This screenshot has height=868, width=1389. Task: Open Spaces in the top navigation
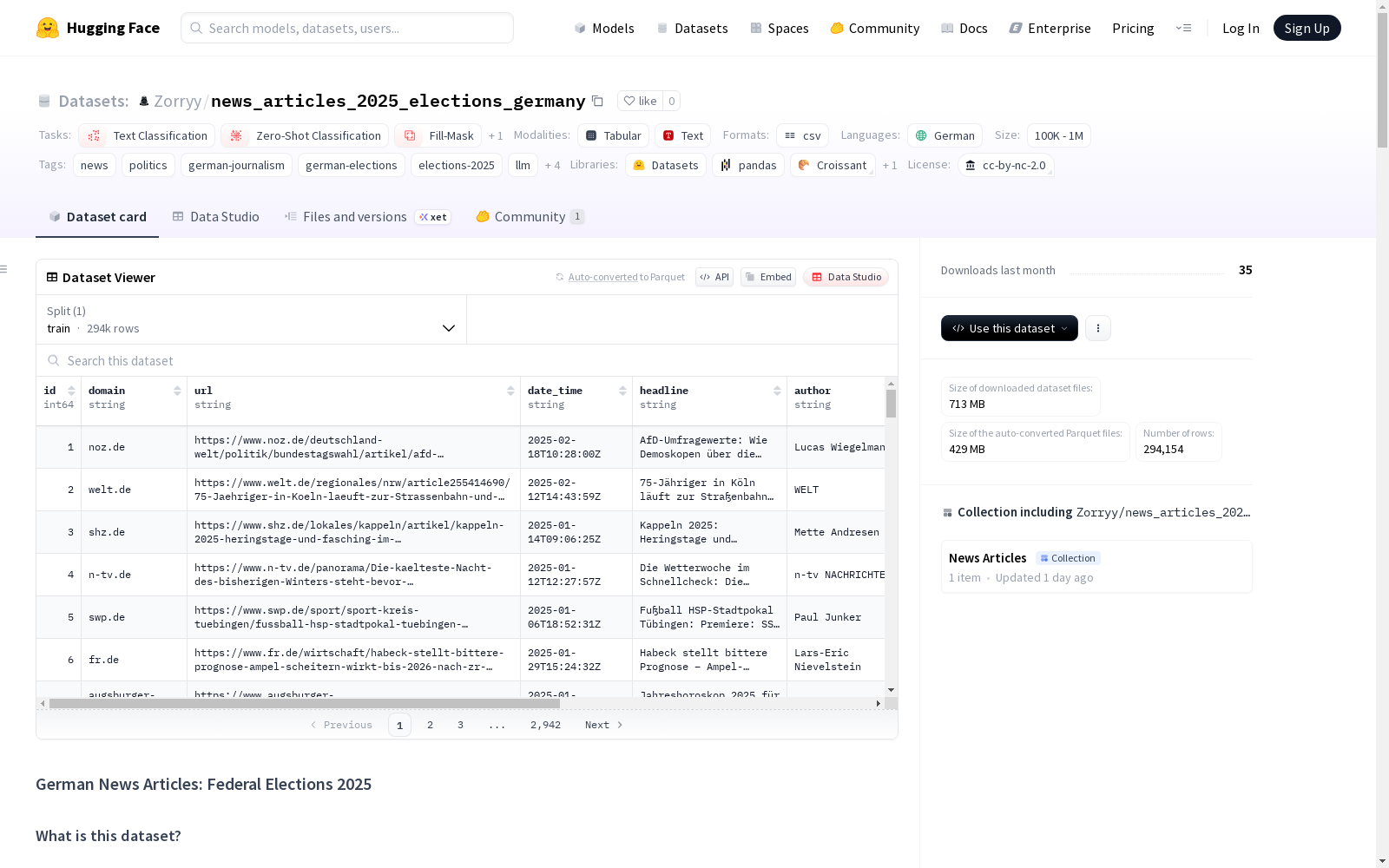[780, 28]
